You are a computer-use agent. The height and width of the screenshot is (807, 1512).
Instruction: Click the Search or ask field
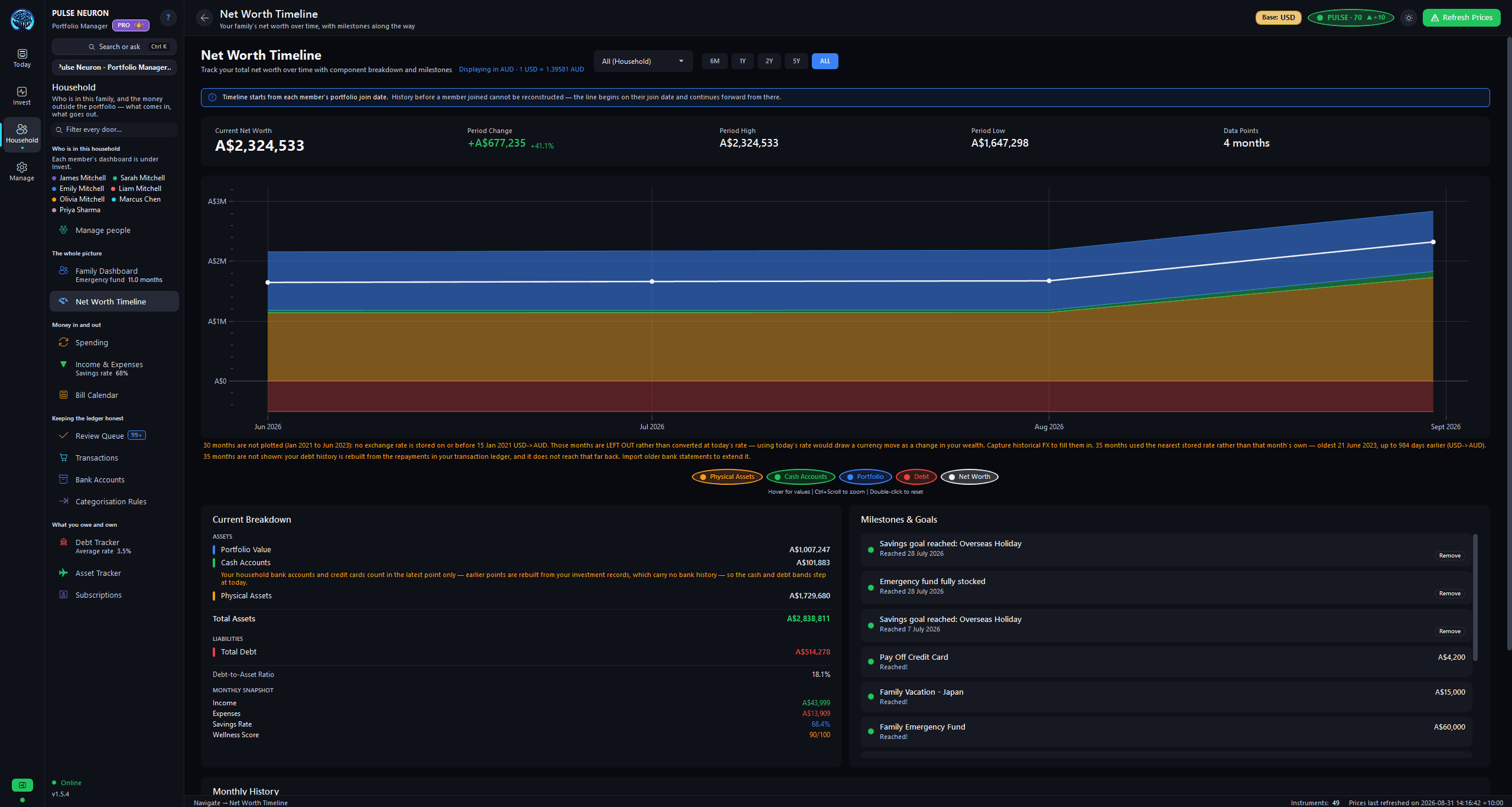115,47
